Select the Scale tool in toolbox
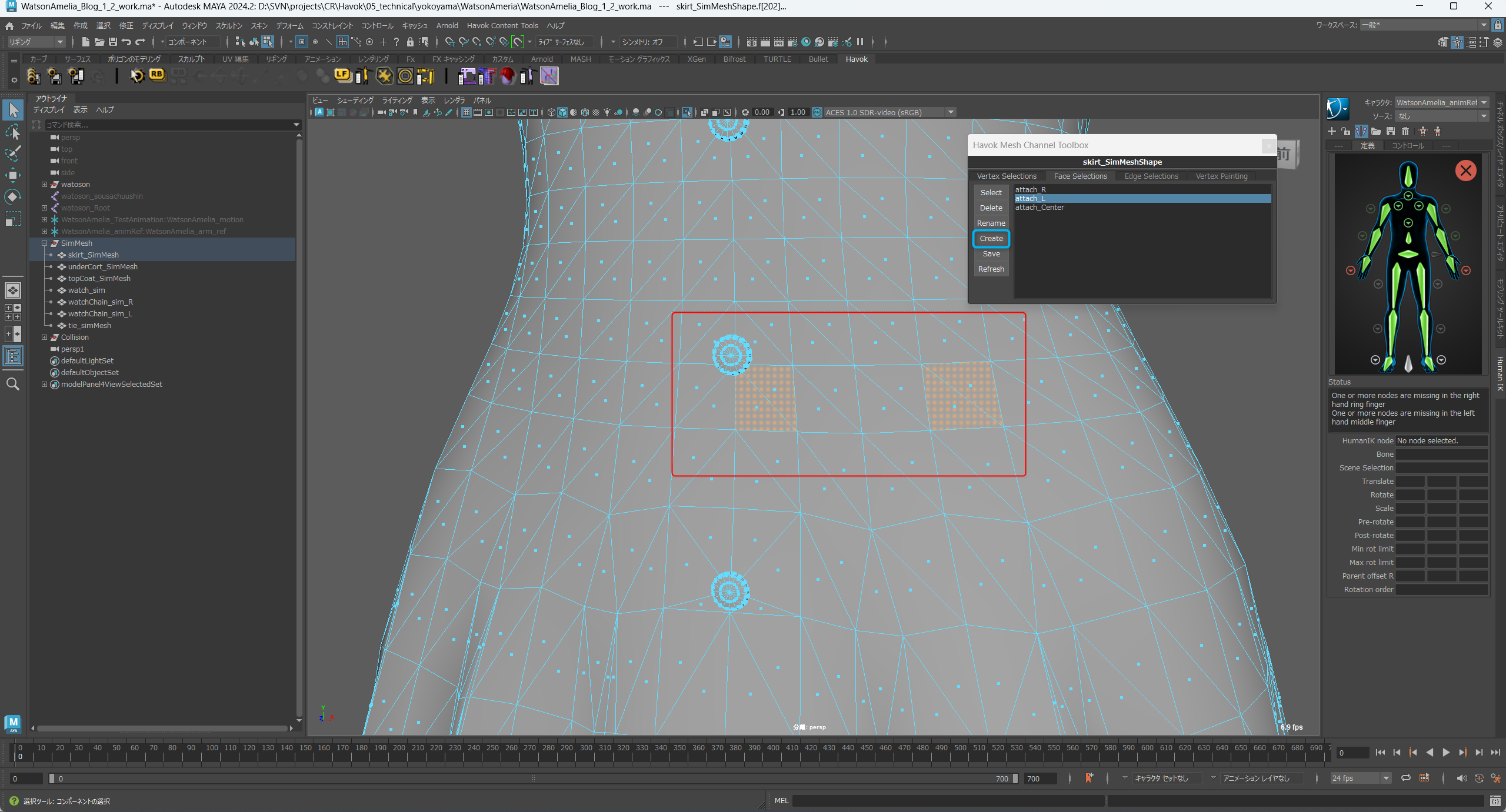 coord(13,219)
